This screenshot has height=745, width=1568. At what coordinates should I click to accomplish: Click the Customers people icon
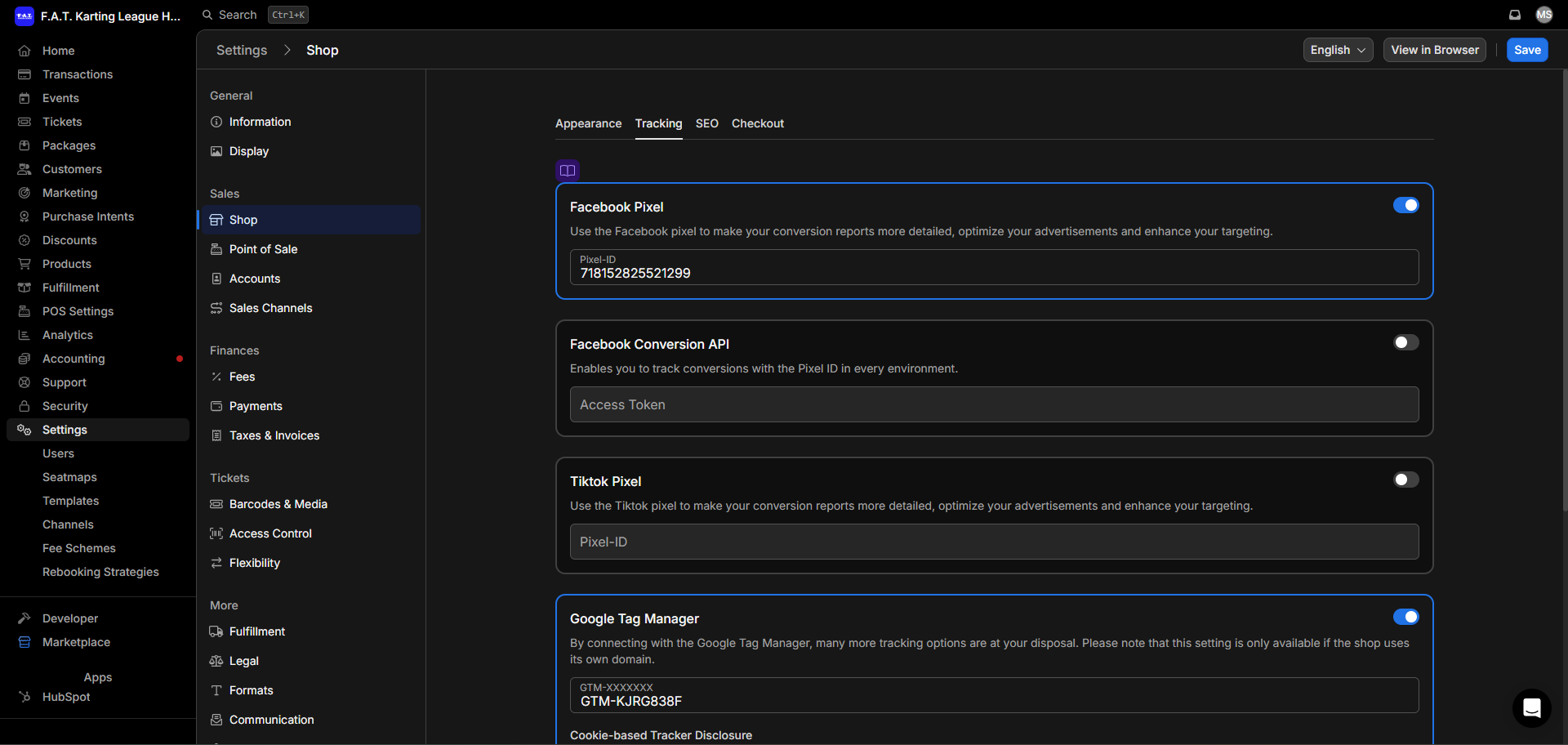tap(24, 169)
